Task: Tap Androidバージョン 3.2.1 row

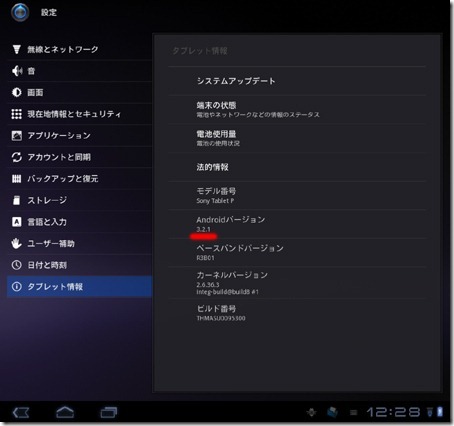Action: click(297, 224)
